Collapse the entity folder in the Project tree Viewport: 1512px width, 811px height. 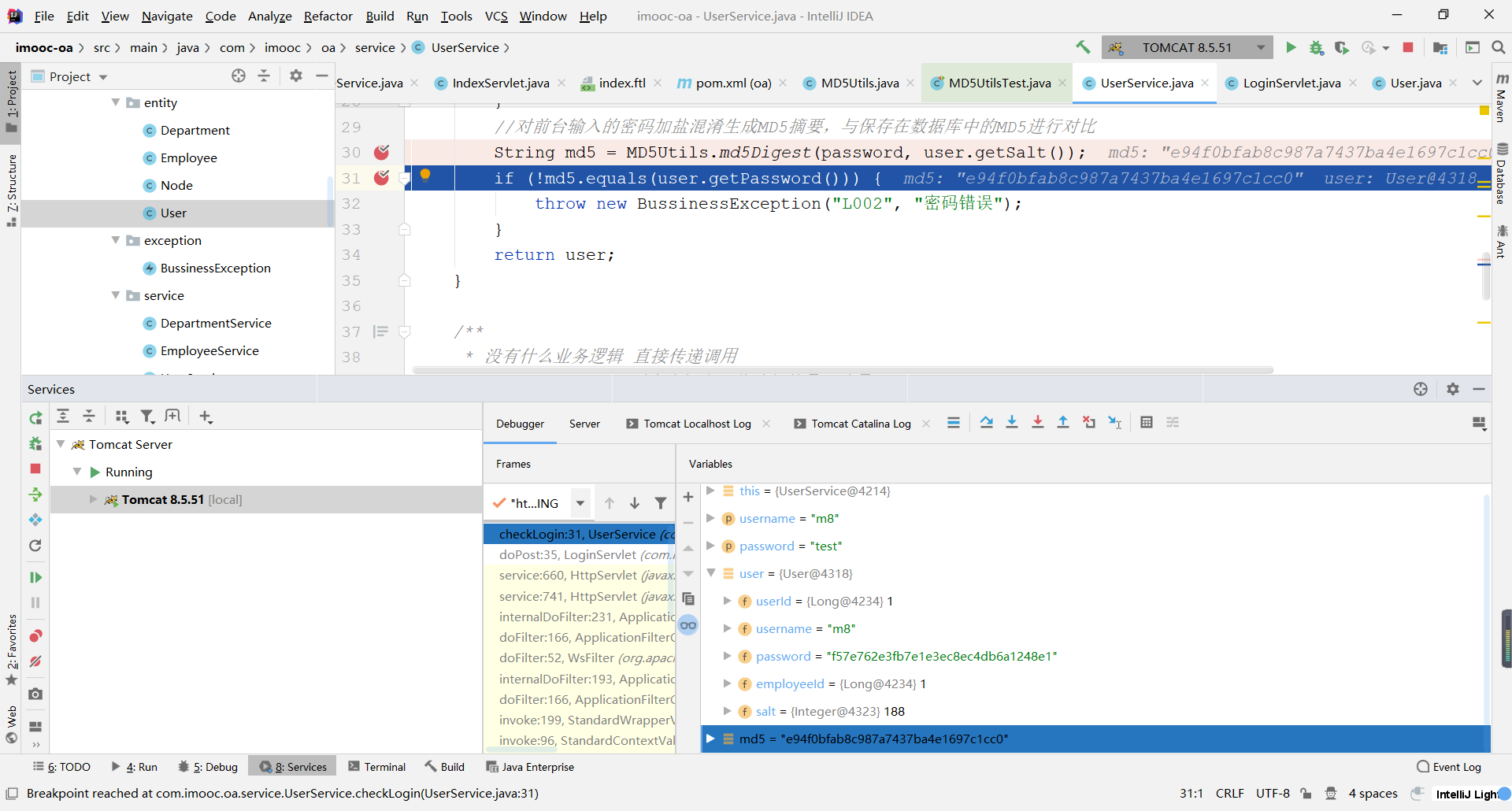[x=116, y=102]
